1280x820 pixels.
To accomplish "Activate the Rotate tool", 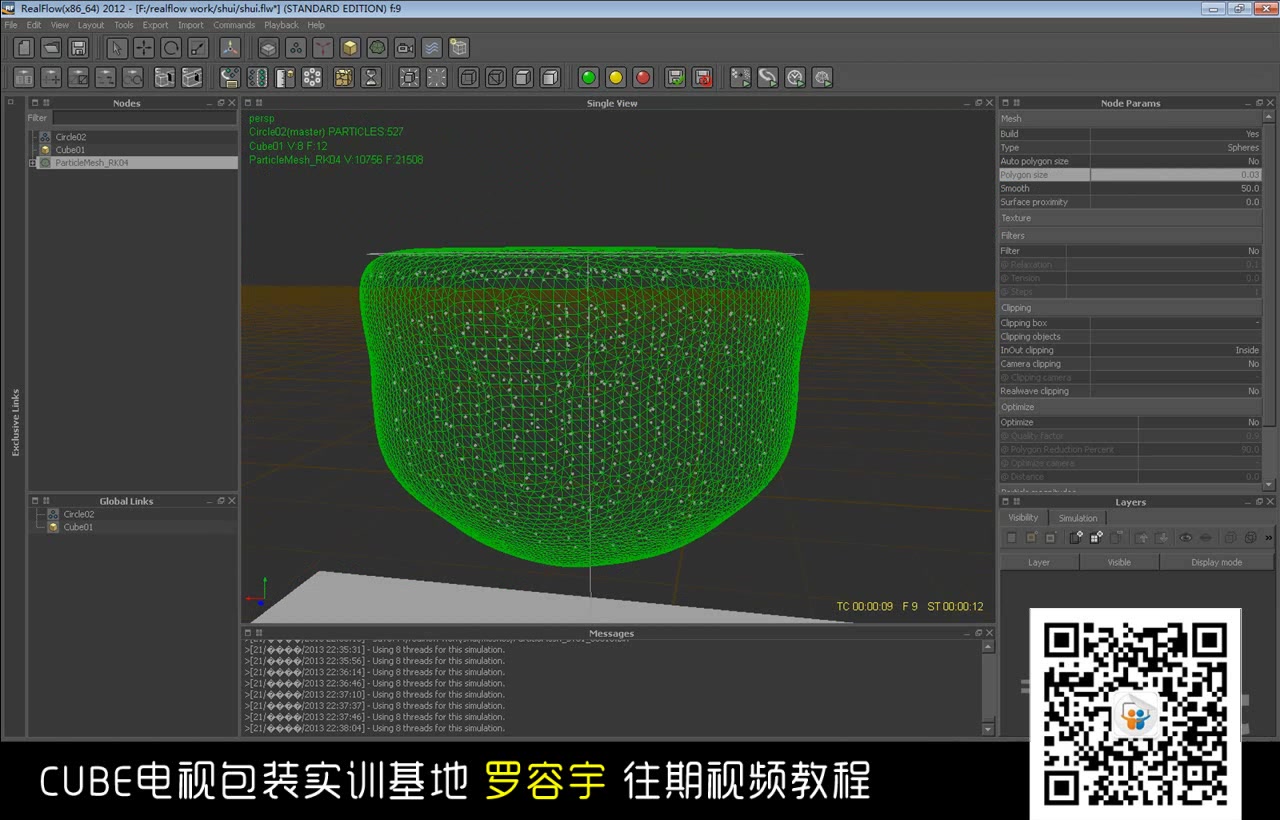I will coord(171,48).
